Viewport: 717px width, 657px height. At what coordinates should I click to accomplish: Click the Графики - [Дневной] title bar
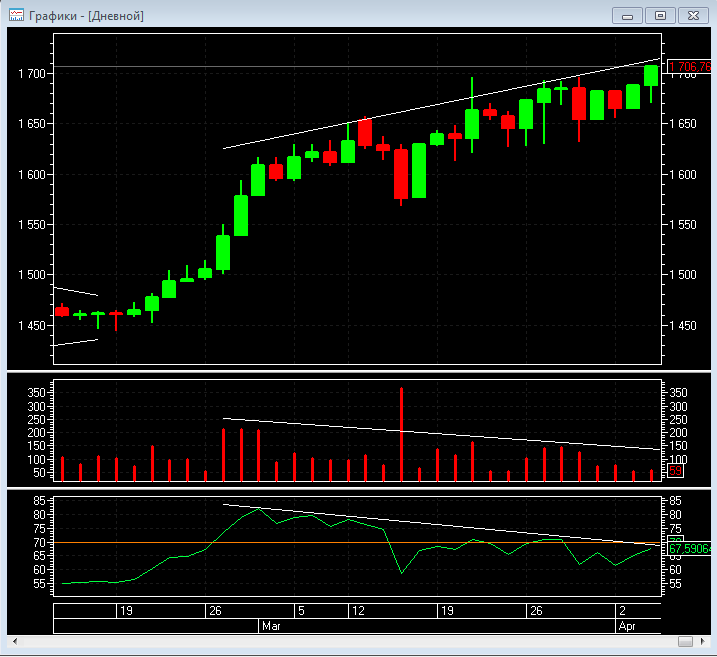[x=300, y=15]
